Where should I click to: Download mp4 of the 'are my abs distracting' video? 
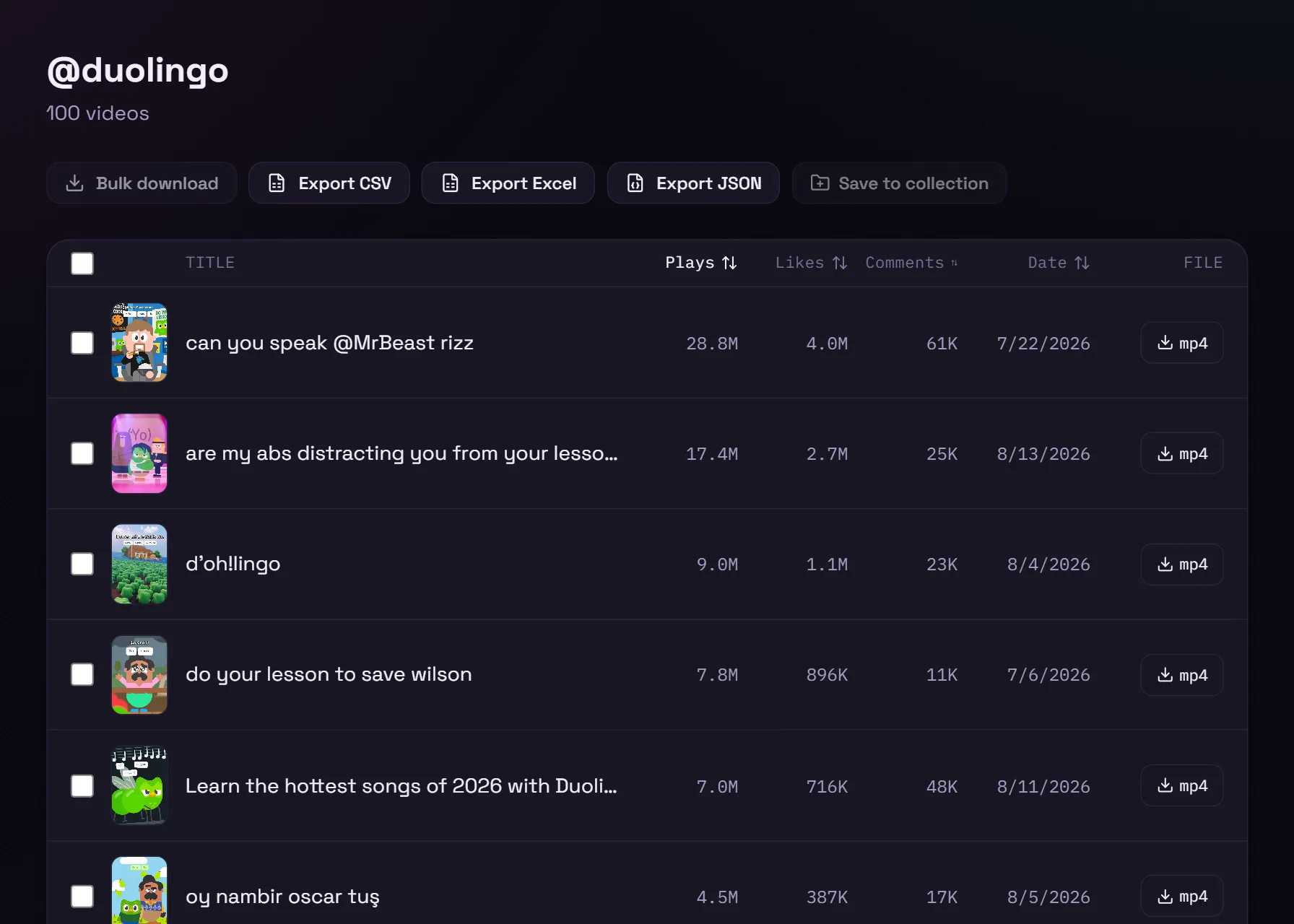tap(1182, 453)
